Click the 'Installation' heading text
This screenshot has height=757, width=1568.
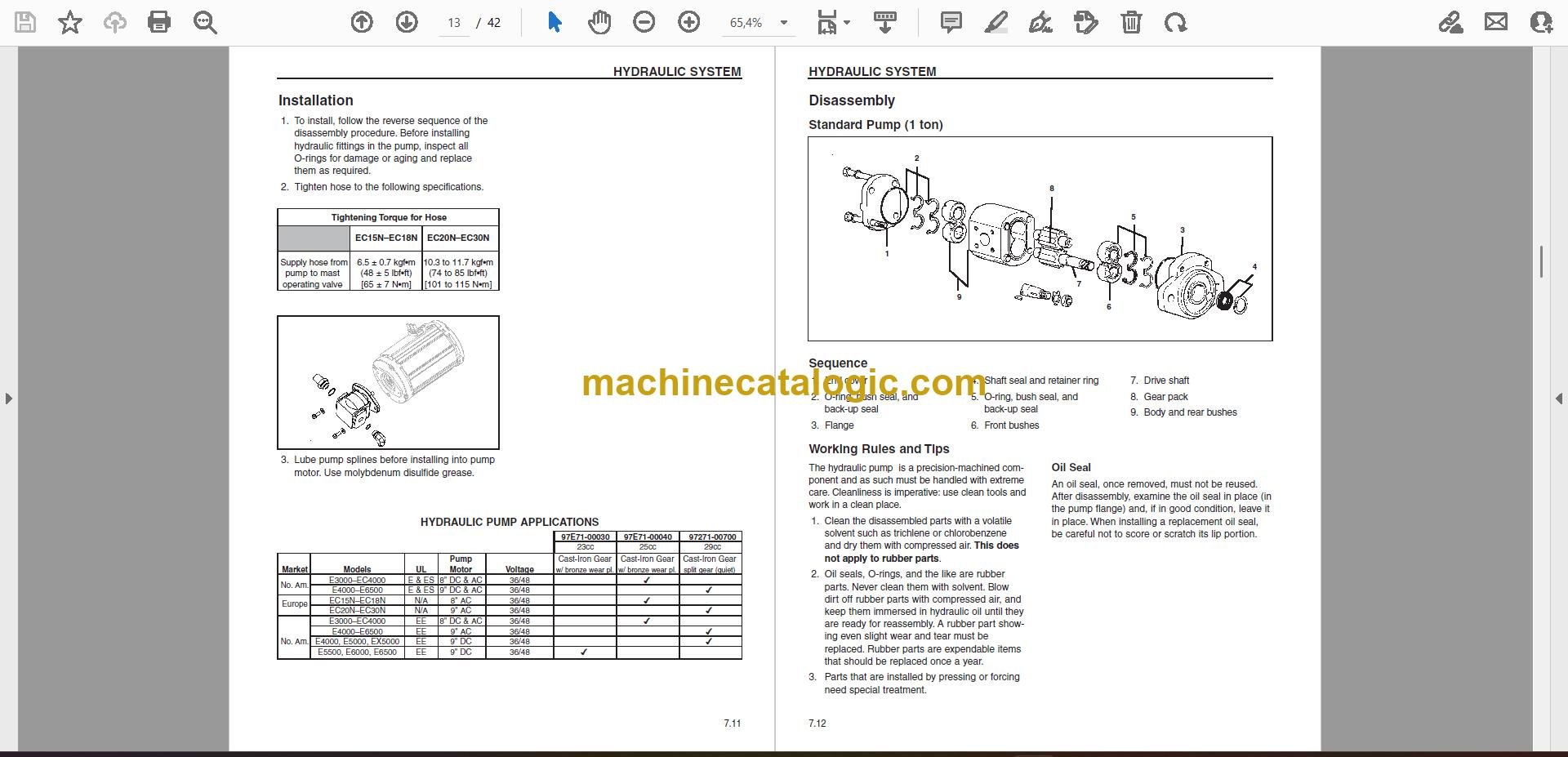click(316, 100)
